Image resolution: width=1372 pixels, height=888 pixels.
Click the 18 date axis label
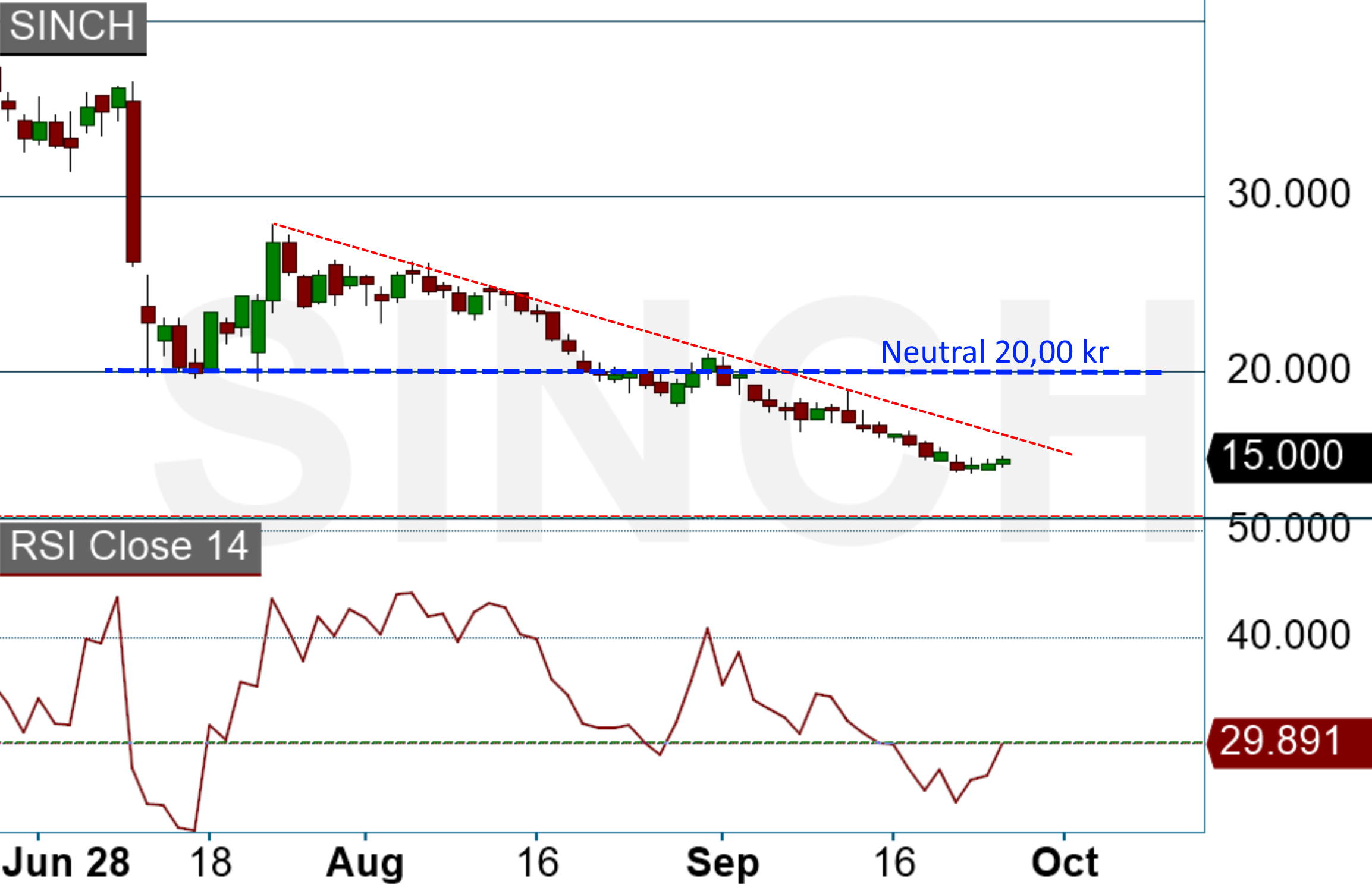[211, 862]
